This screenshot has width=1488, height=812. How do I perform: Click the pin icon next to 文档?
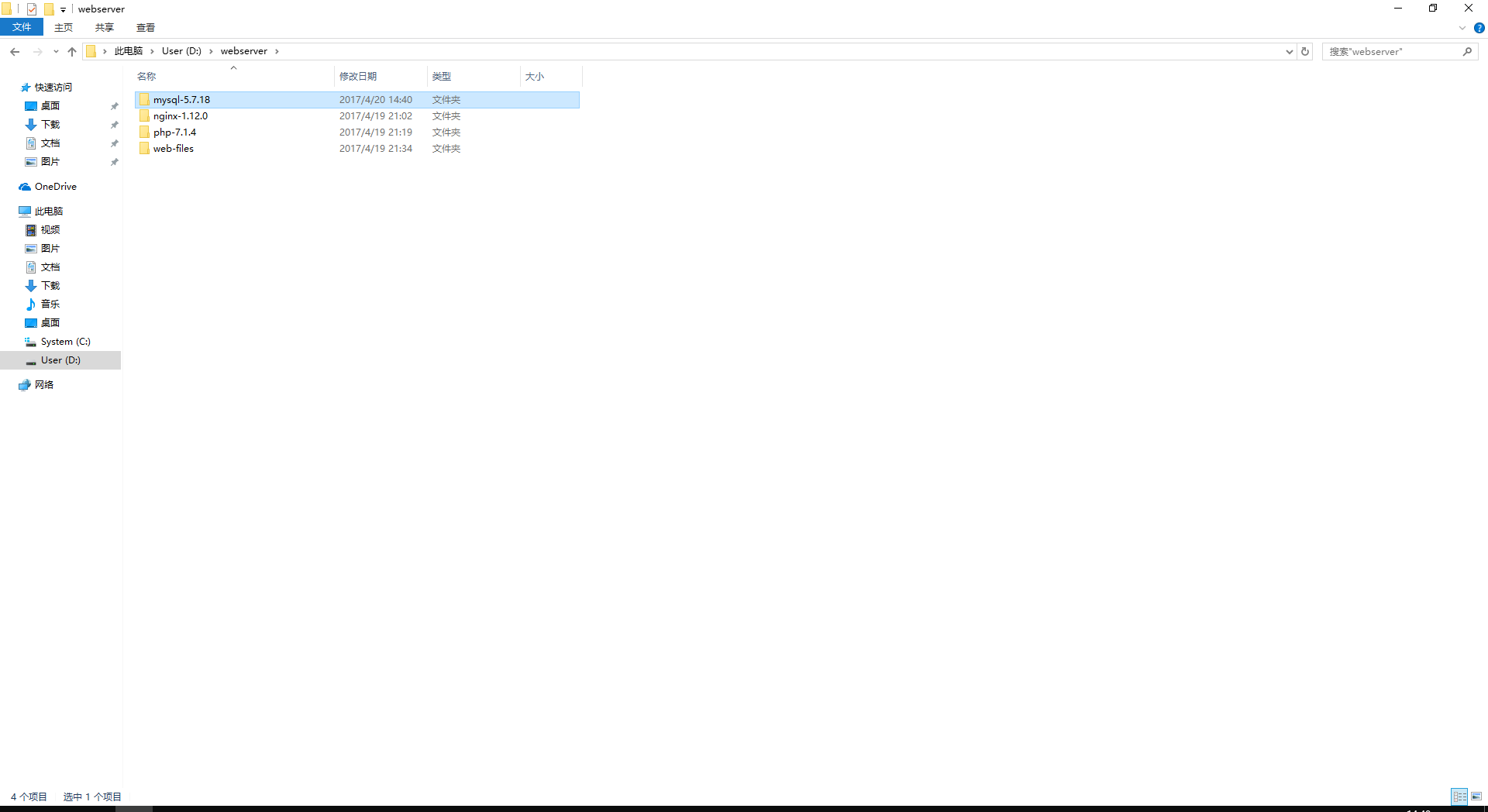click(114, 143)
